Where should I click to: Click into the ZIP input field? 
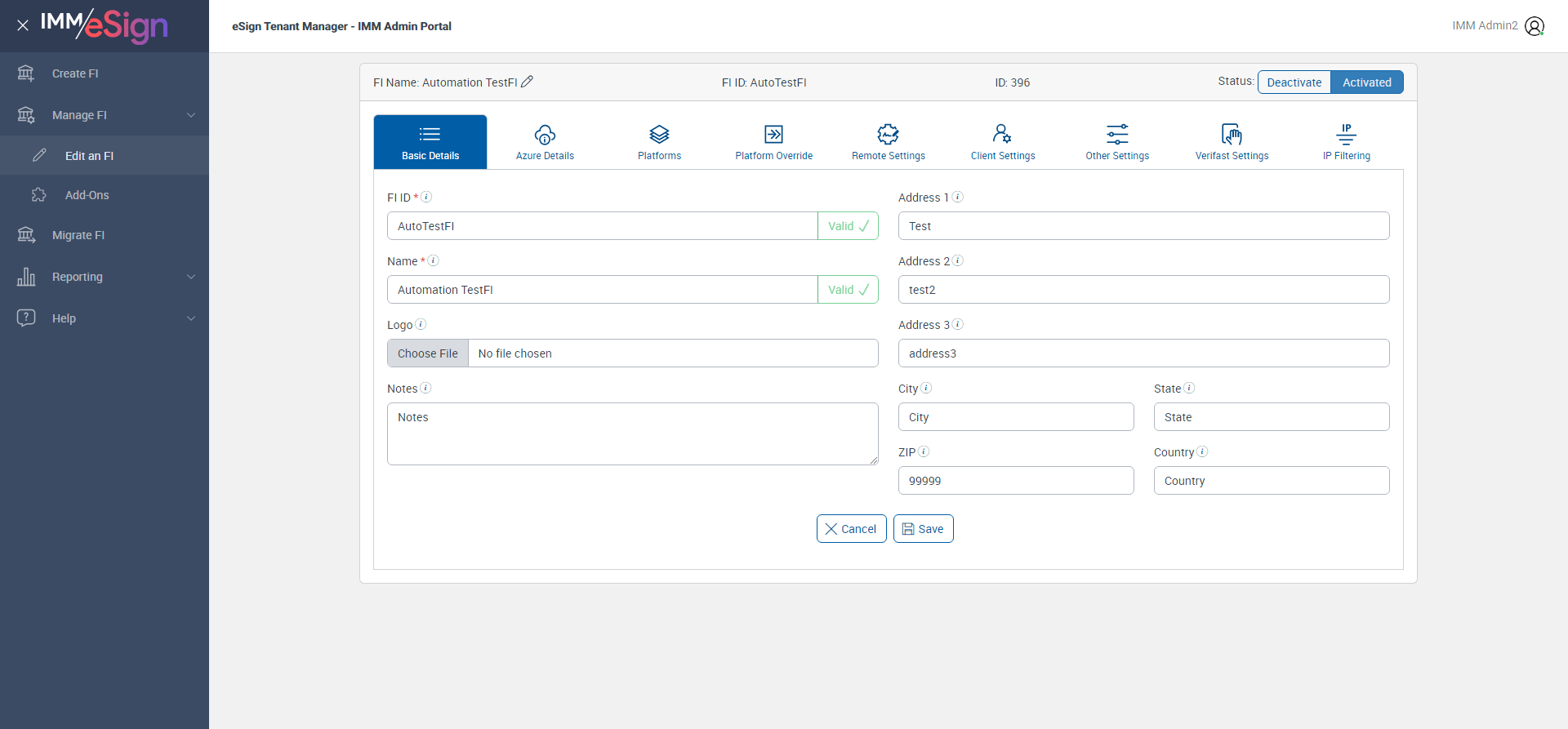pyautogui.click(x=1016, y=481)
